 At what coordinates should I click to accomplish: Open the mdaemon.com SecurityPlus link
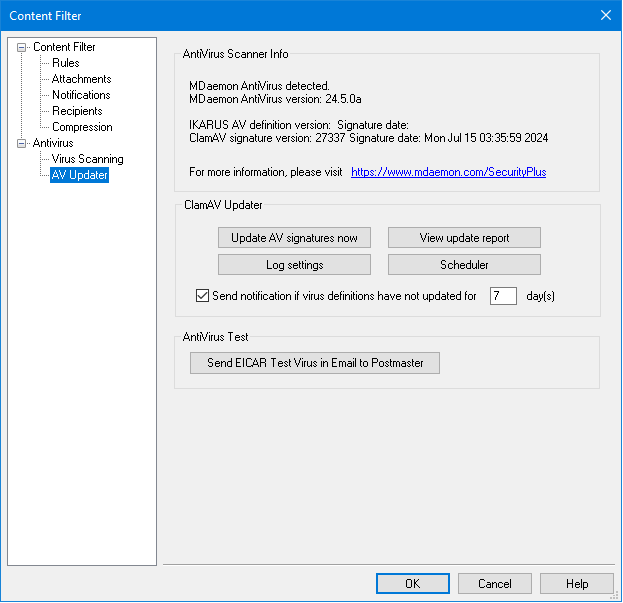pos(448,172)
